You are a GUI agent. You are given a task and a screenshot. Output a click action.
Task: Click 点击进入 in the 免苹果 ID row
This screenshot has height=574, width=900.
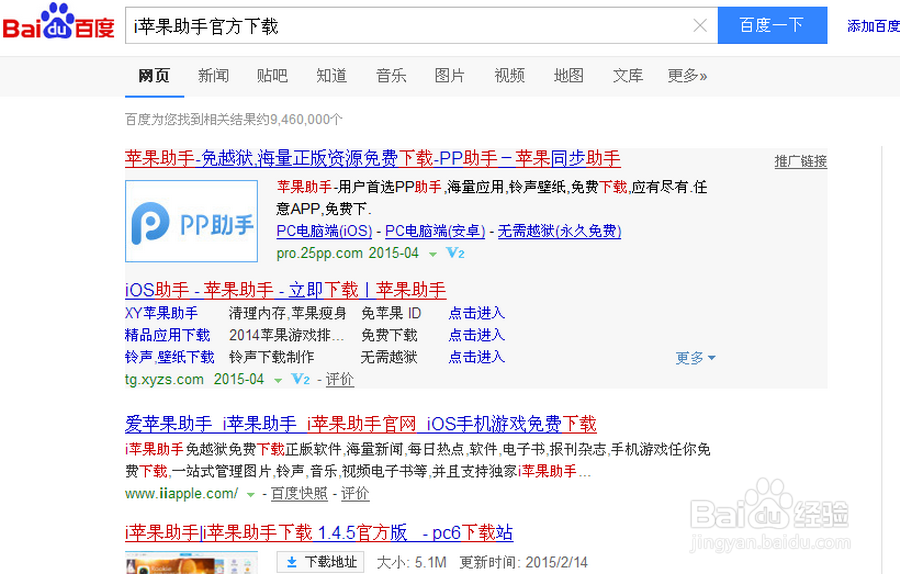point(476,313)
